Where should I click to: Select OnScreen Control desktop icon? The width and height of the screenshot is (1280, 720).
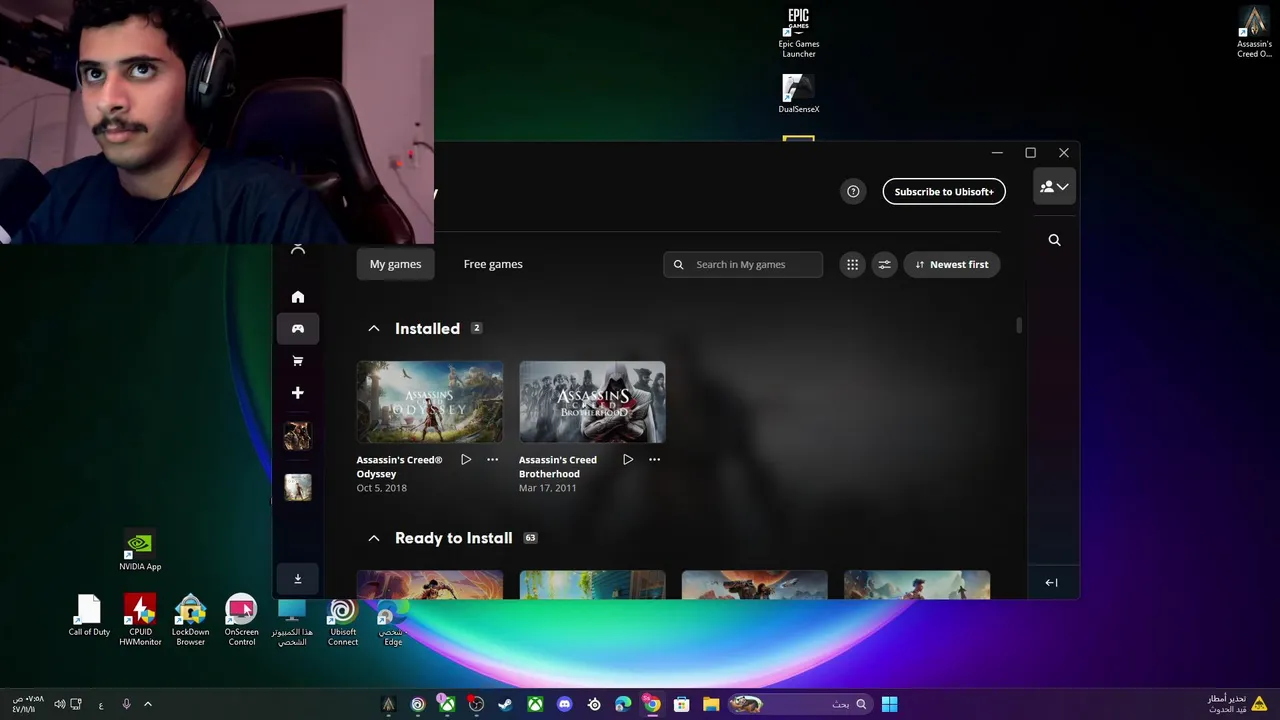(241, 620)
